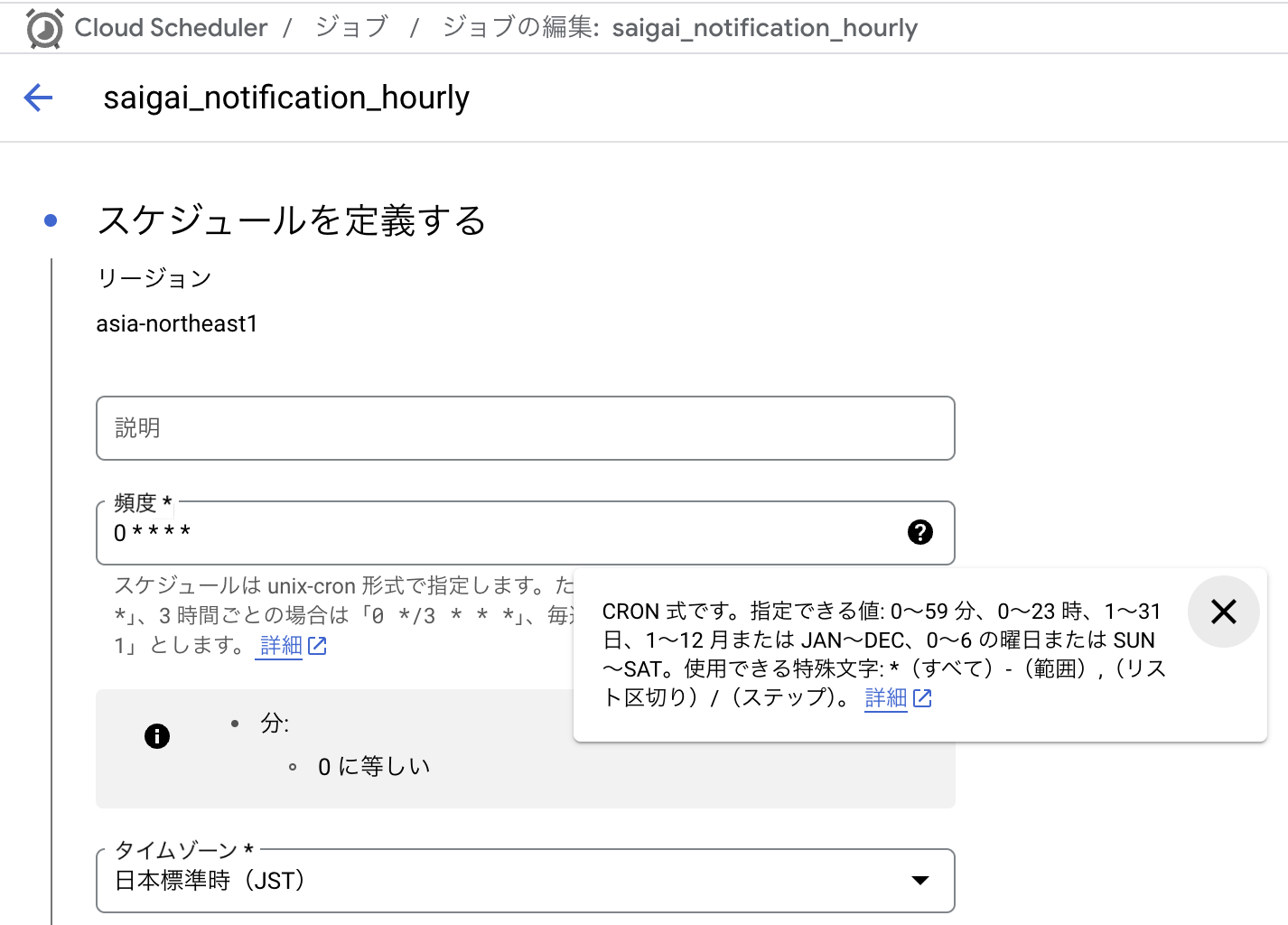Click Cloud Scheduler in the breadcrumb
This screenshot has width=1288, height=925.
click(x=170, y=28)
